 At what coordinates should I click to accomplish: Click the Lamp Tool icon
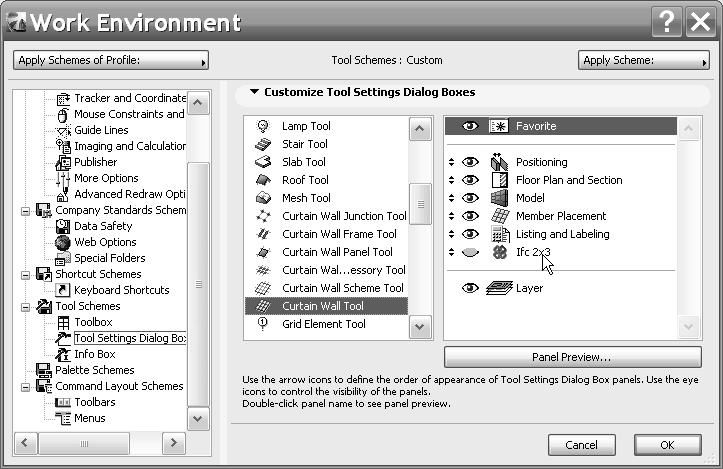264,126
